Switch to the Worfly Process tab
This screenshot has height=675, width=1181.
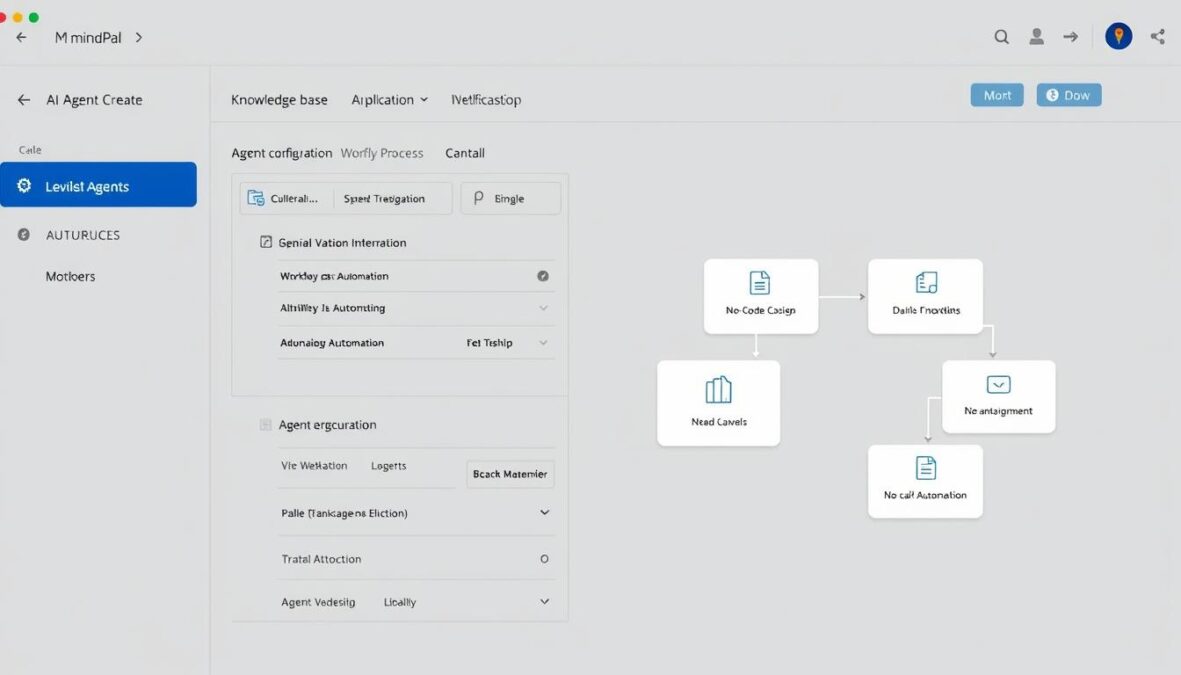pos(382,153)
